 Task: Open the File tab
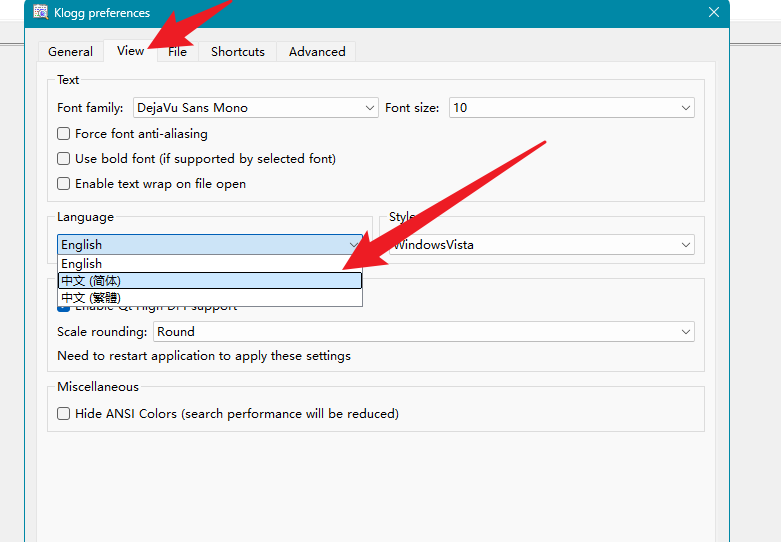pos(177,51)
